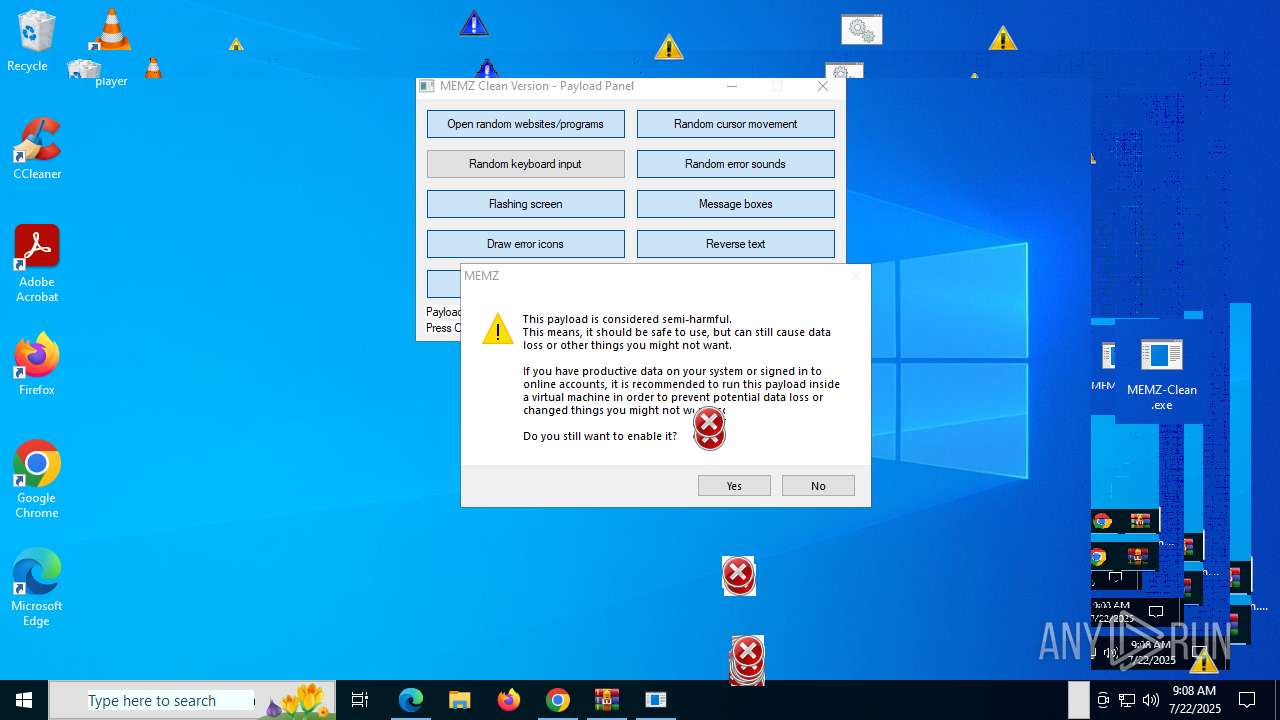This screenshot has width=1280, height=720.
Task: Open the Microsoft Edge desktop shortcut
Action: [37, 588]
